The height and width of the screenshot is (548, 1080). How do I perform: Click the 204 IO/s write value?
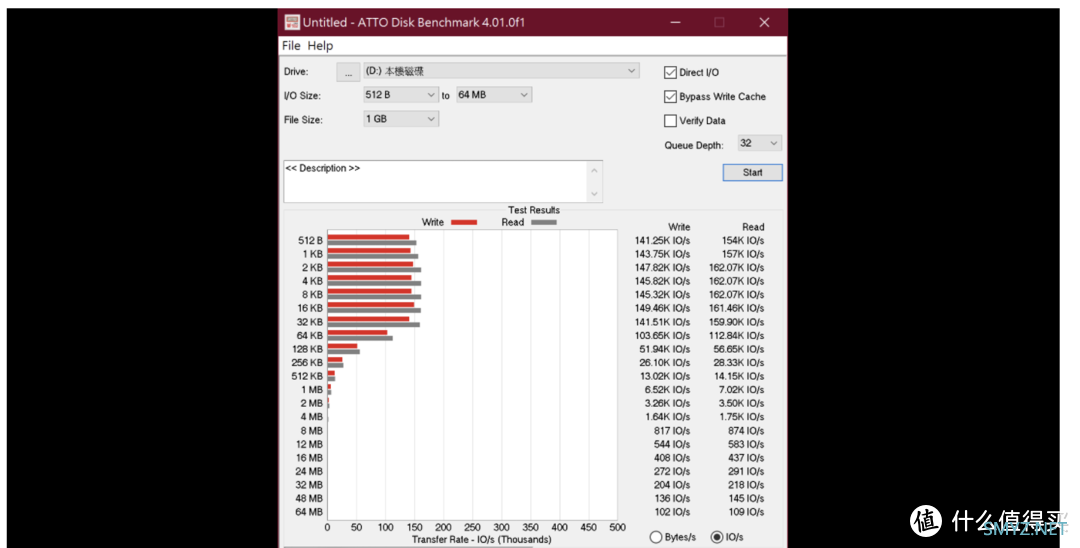click(672, 485)
